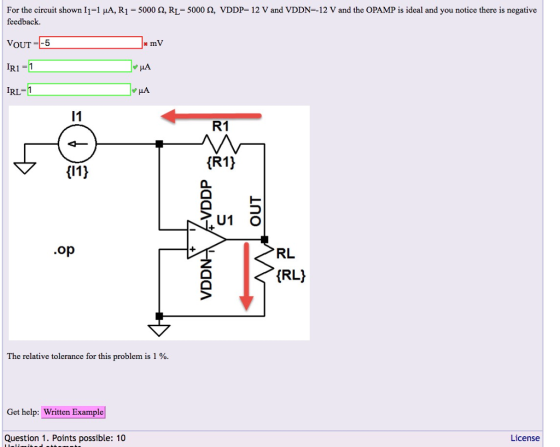Click the circuit schematic image
This screenshot has height=447, width=560.
pos(159,223)
